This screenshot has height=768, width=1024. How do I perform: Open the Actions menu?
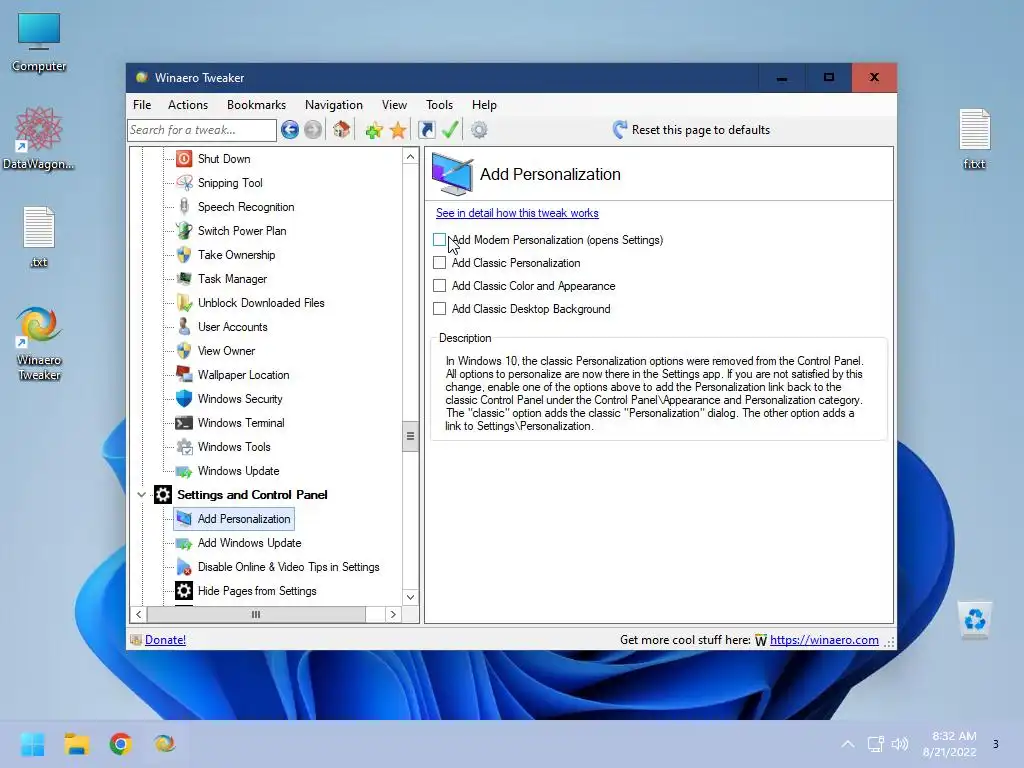coord(188,104)
